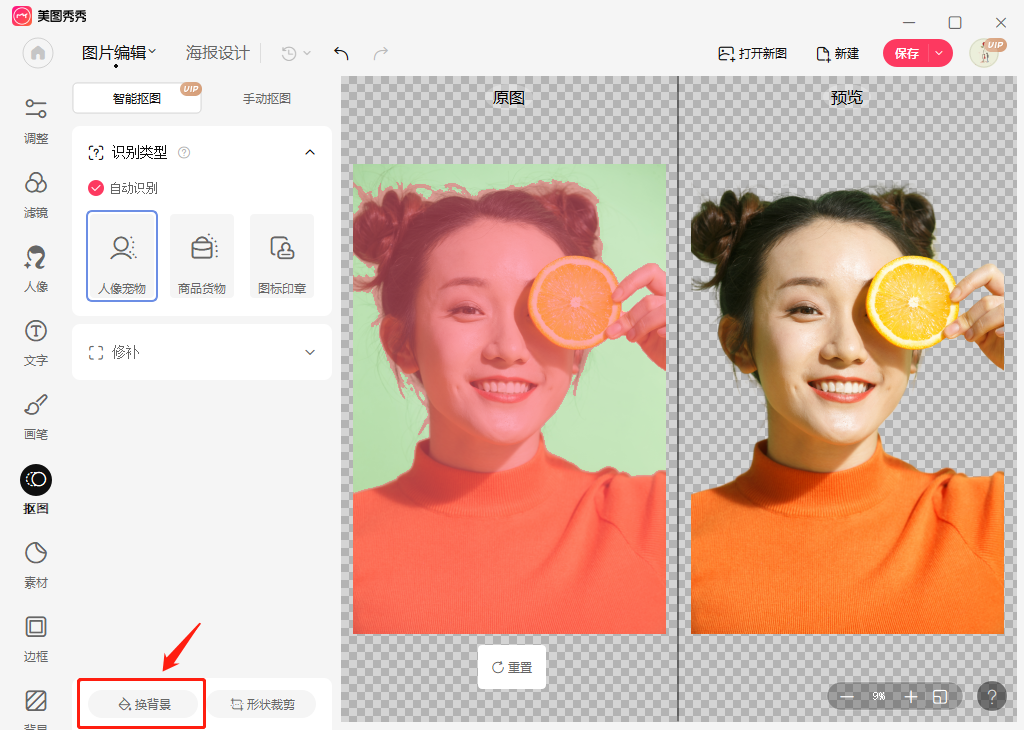Open the help question mark icon
The image size is (1024, 730).
[x=991, y=696]
